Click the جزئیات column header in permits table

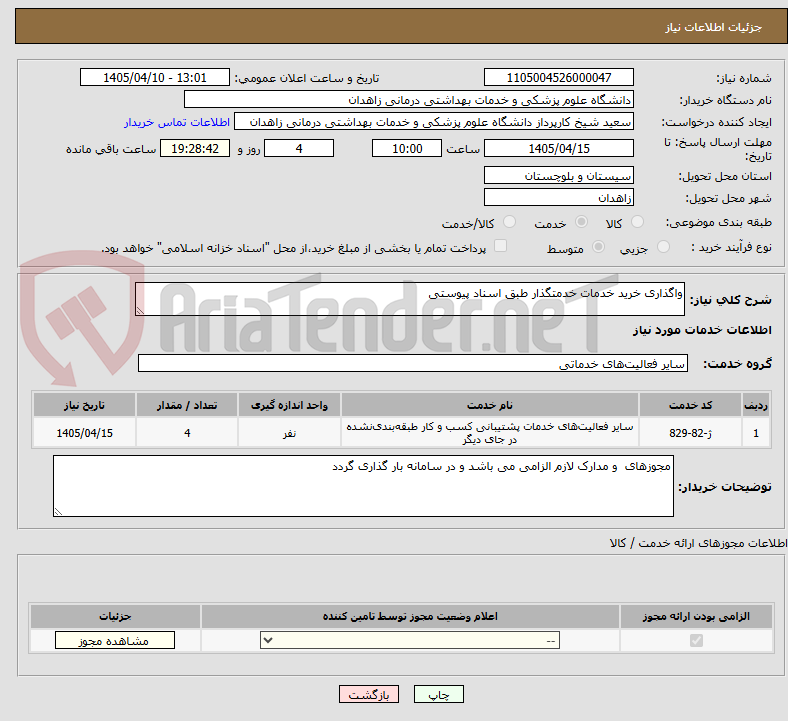[x=115, y=616]
